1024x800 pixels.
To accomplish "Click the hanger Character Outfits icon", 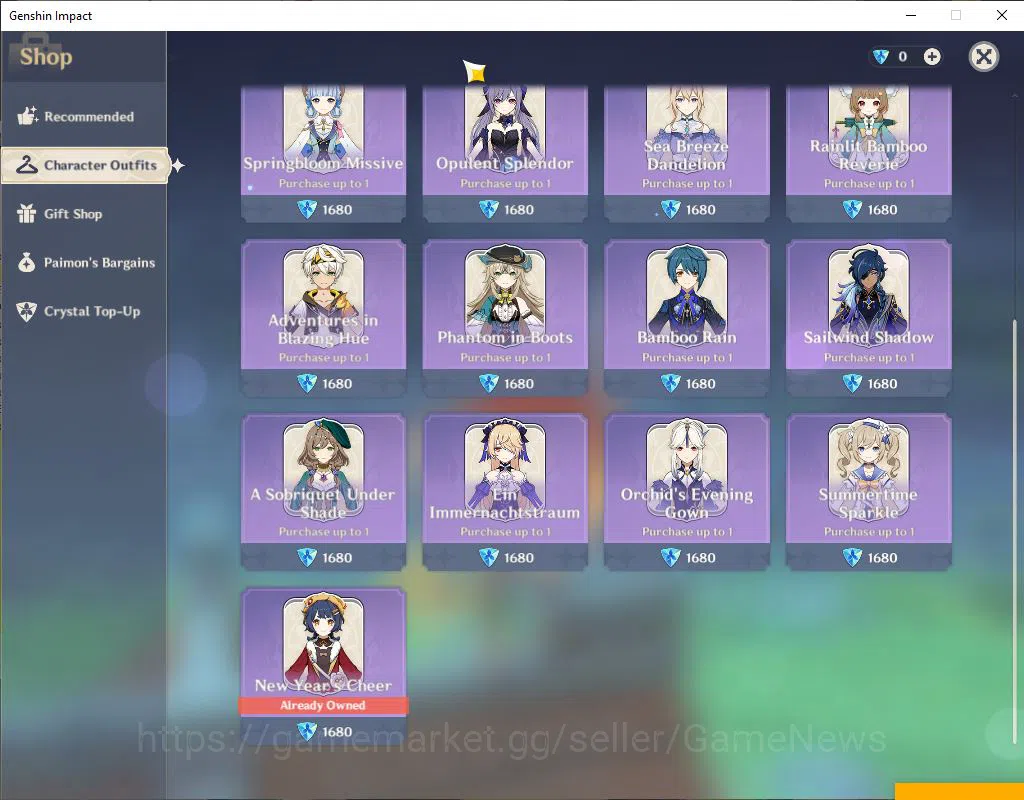I will tap(27, 165).
